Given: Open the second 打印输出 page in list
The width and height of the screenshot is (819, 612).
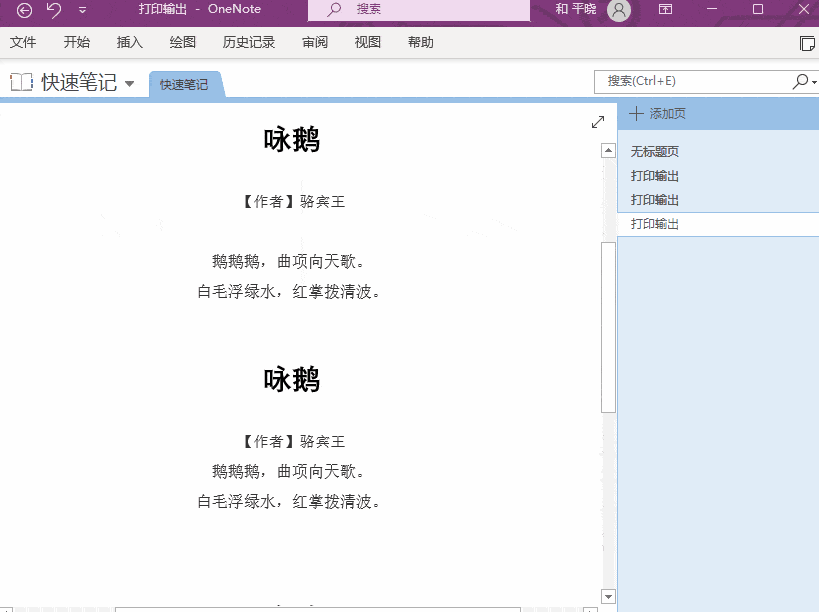Looking at the screenshot, I should (654, 200).
